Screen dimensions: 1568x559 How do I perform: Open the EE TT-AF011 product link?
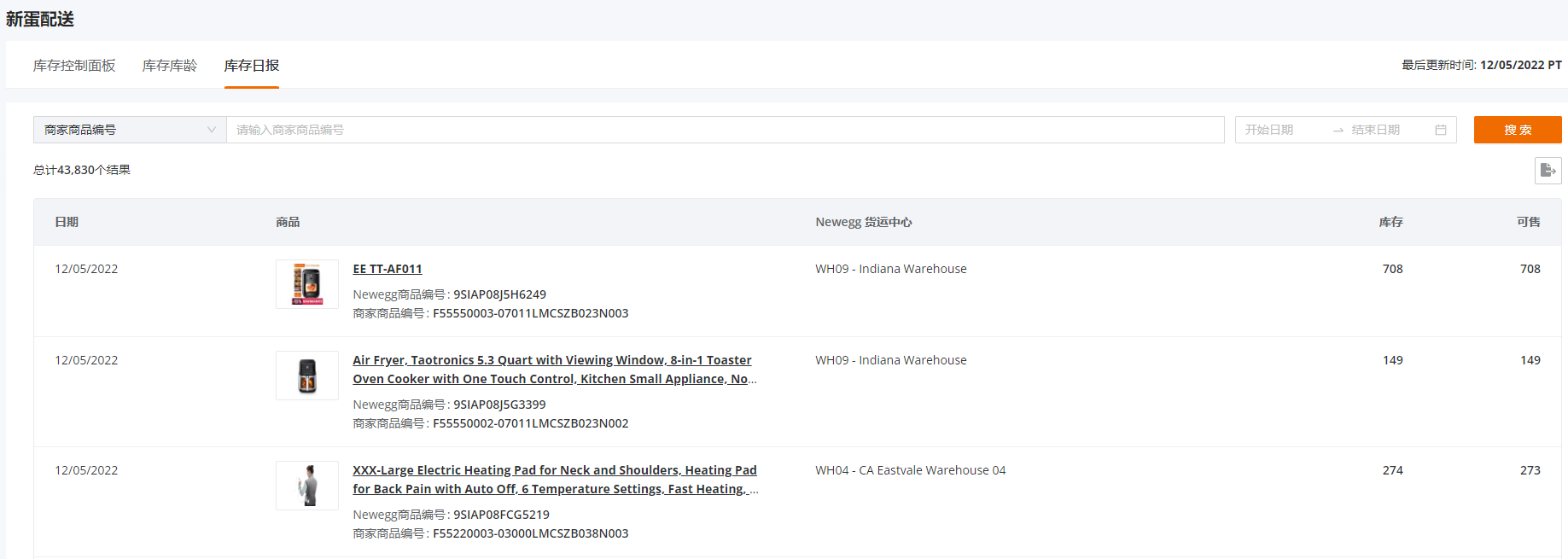click(x=388, y=269)
